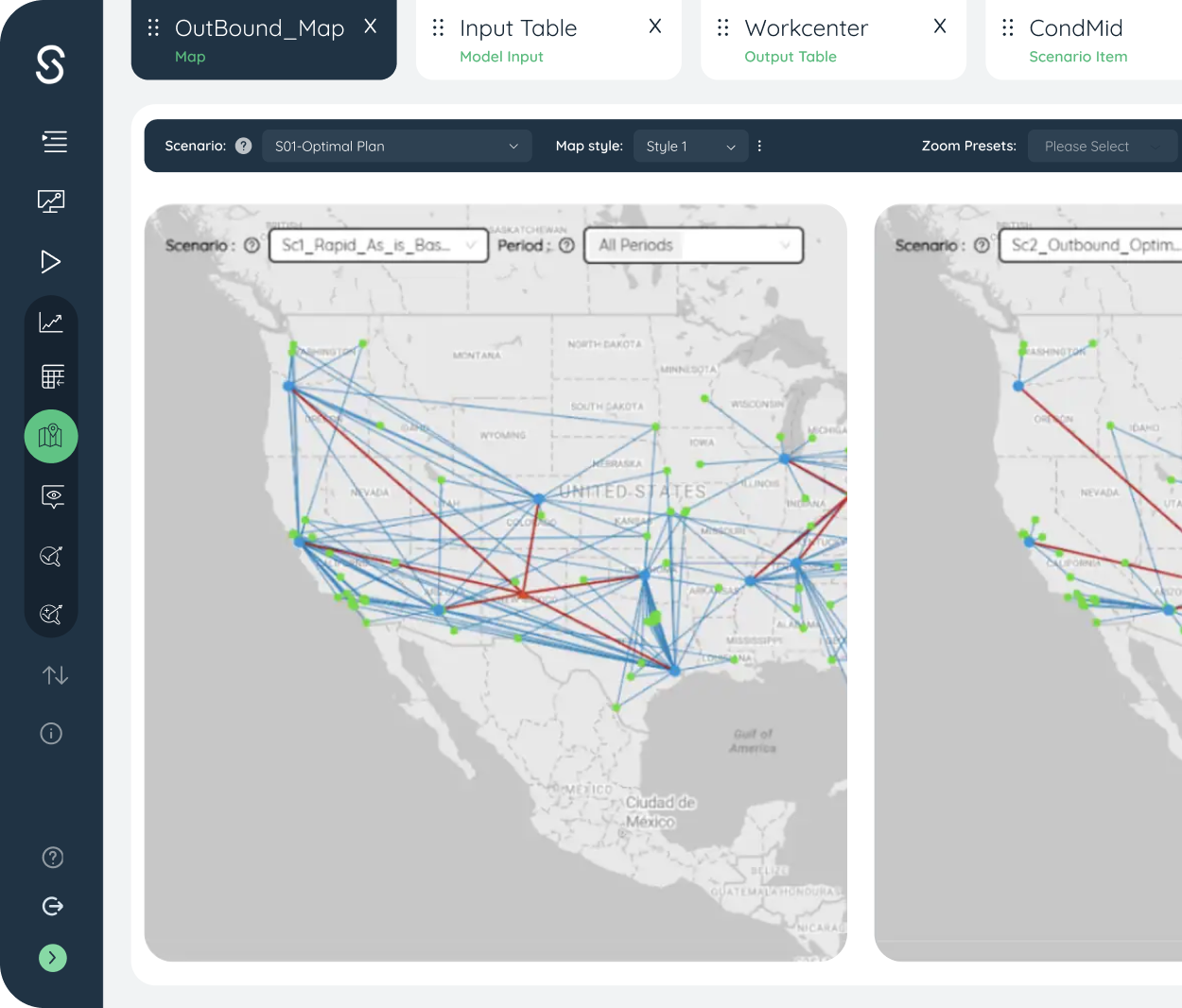
Task: Click the logout arrow icon
Action: tap(53, 906)
